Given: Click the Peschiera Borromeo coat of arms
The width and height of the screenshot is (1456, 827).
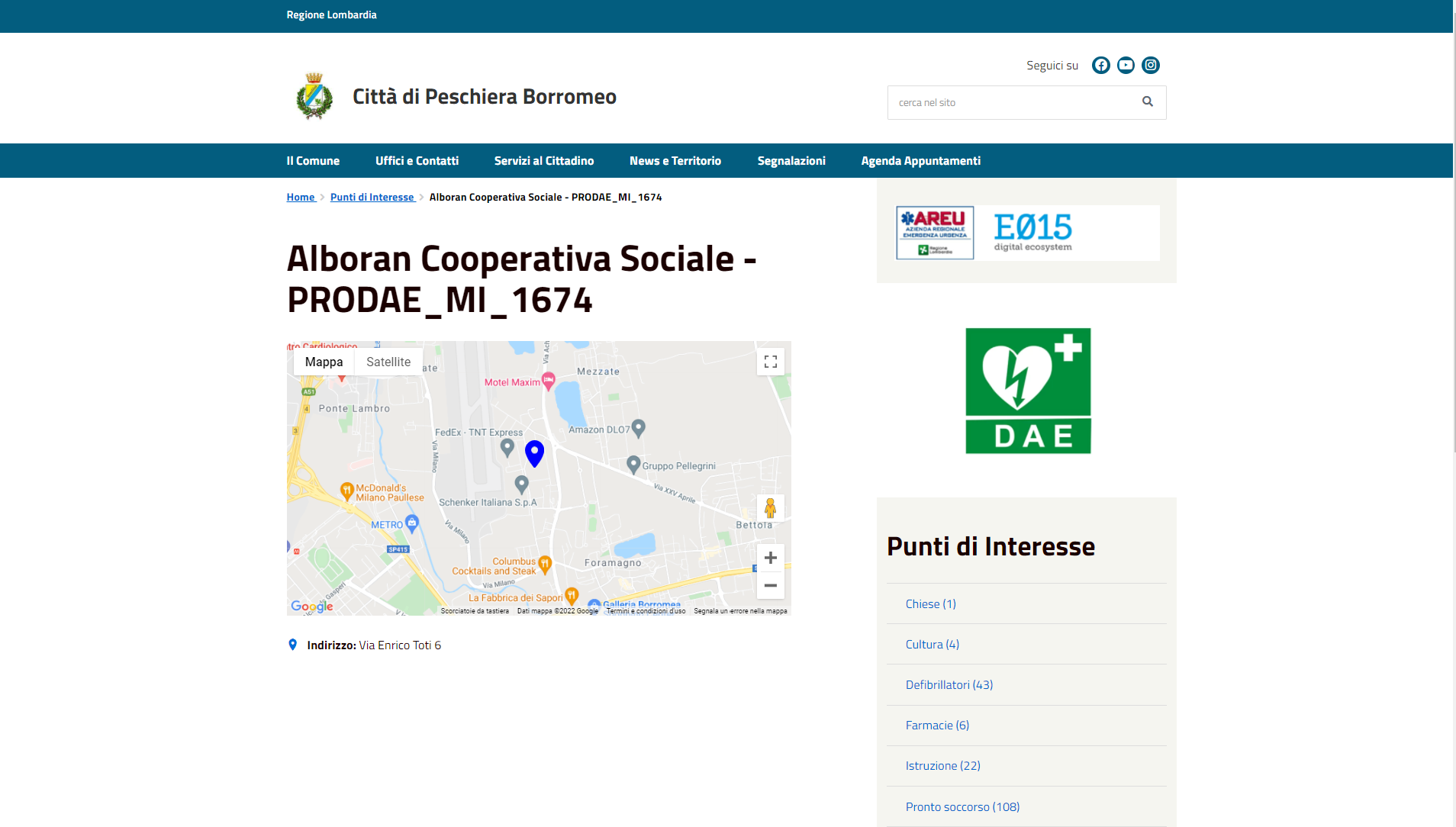Looking at the screenshot, I should click(x=314, y=97).
